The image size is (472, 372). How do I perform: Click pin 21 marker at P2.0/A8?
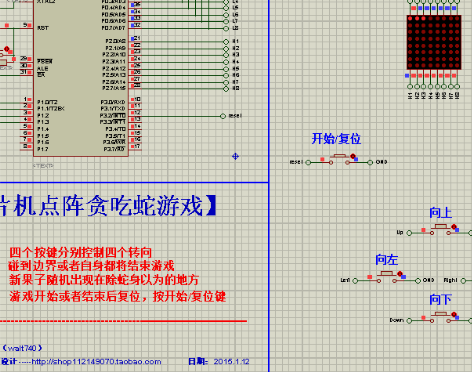(x=133, y=39)
